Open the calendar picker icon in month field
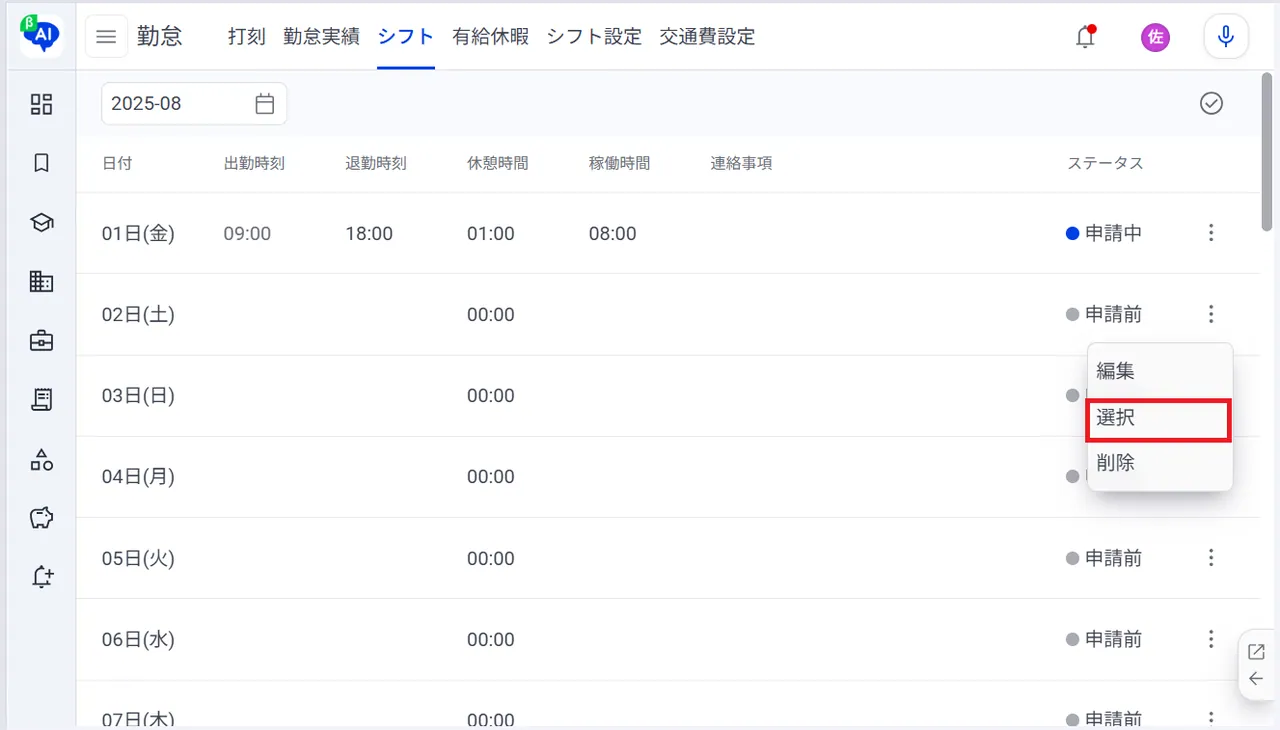This screenshot has height=730, width=1280. click(x=264, y=103)
